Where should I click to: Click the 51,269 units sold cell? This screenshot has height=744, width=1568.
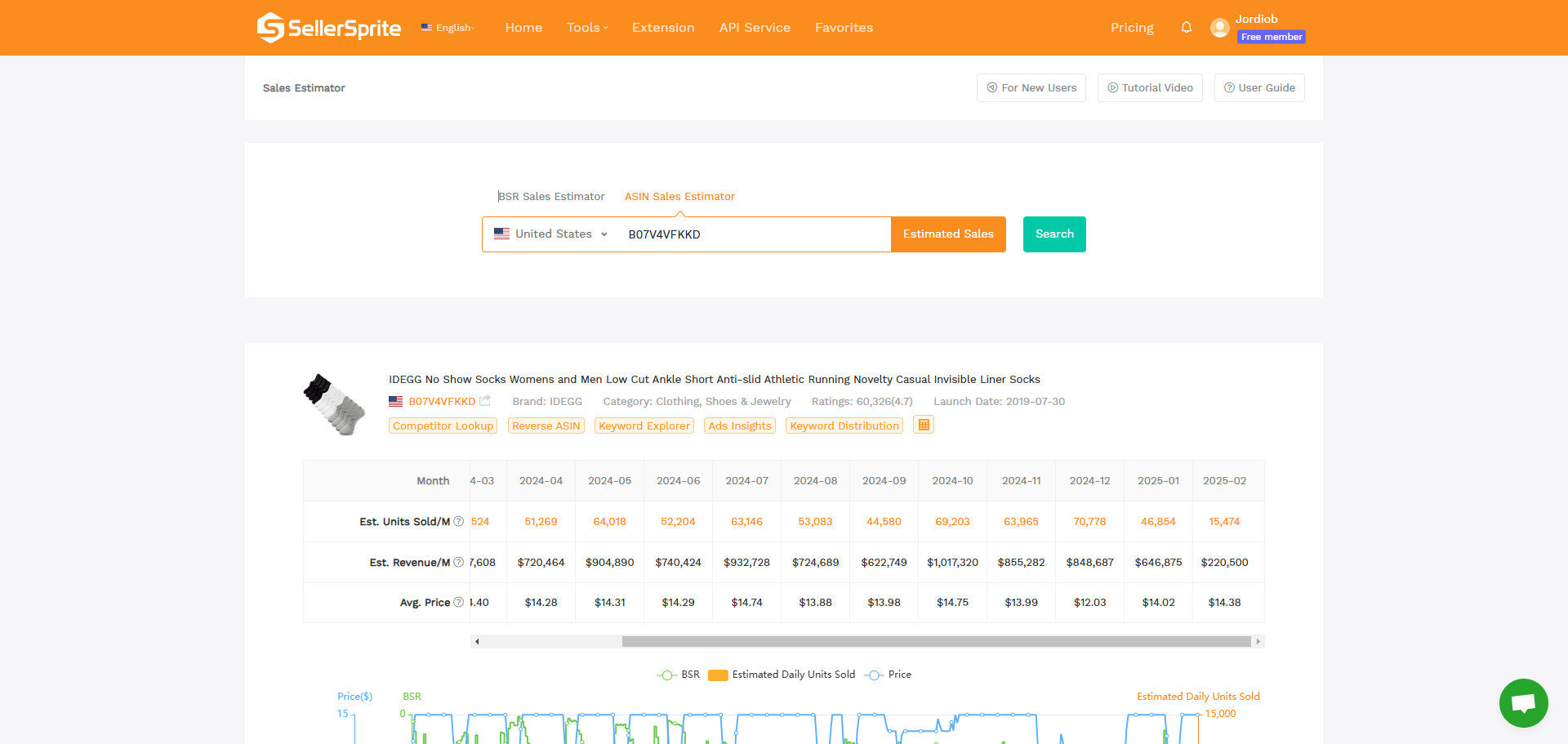point(541,522)
